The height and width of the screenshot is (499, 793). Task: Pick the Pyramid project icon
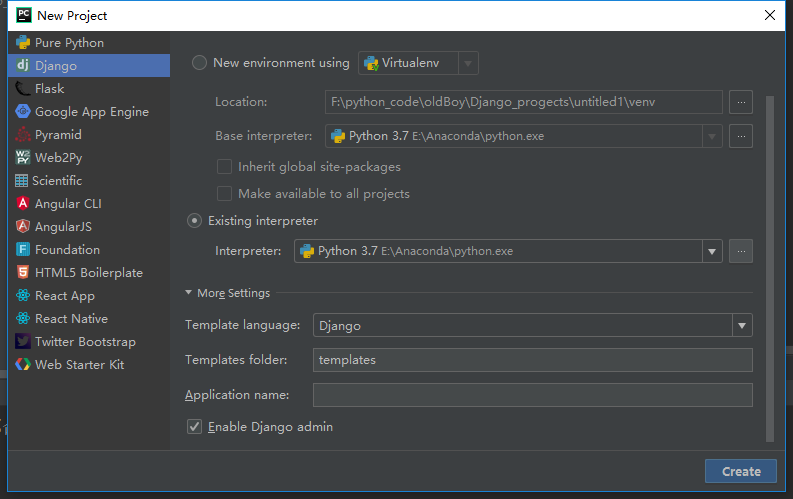pos(24,135)
